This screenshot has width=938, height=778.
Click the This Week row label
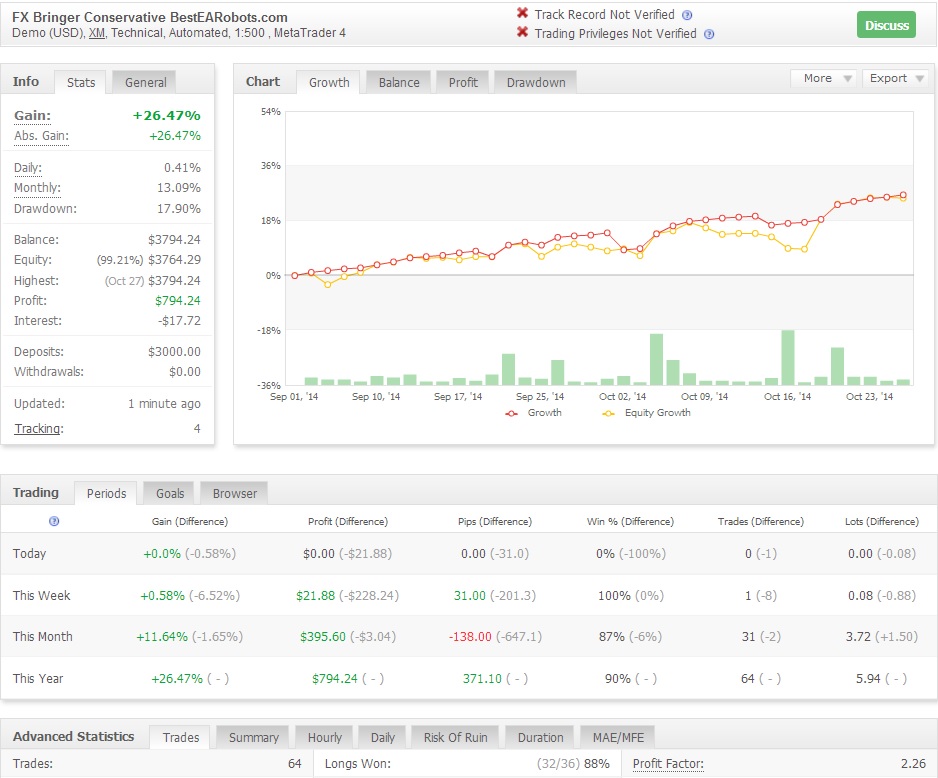coord(41,596)
